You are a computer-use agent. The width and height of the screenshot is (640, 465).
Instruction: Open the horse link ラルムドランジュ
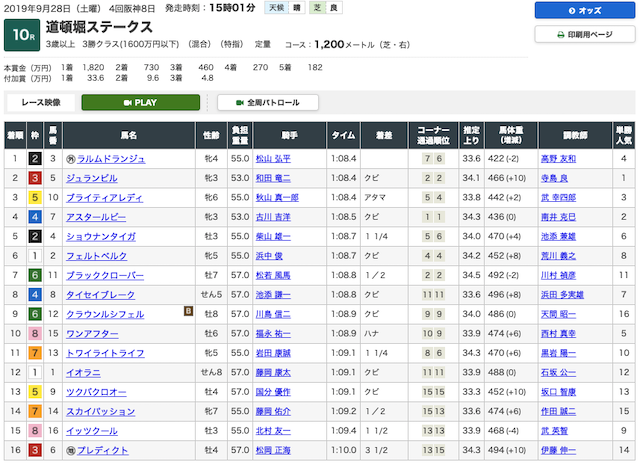pos(111,159)
